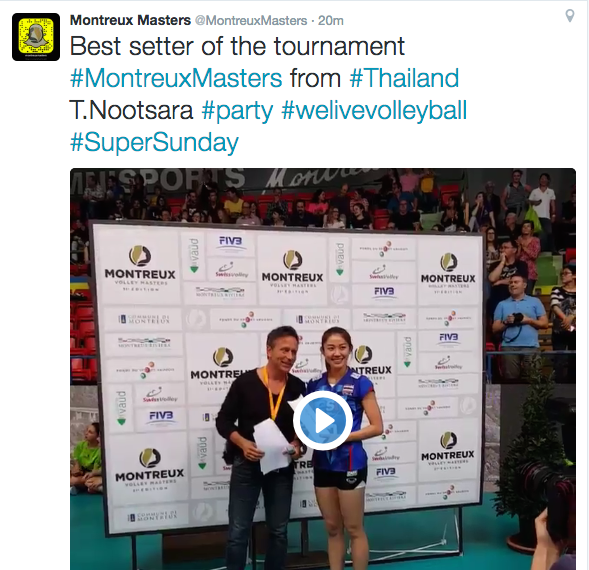
Task: Open the @MontreuxMasters handle link
Action: (251, 21)
